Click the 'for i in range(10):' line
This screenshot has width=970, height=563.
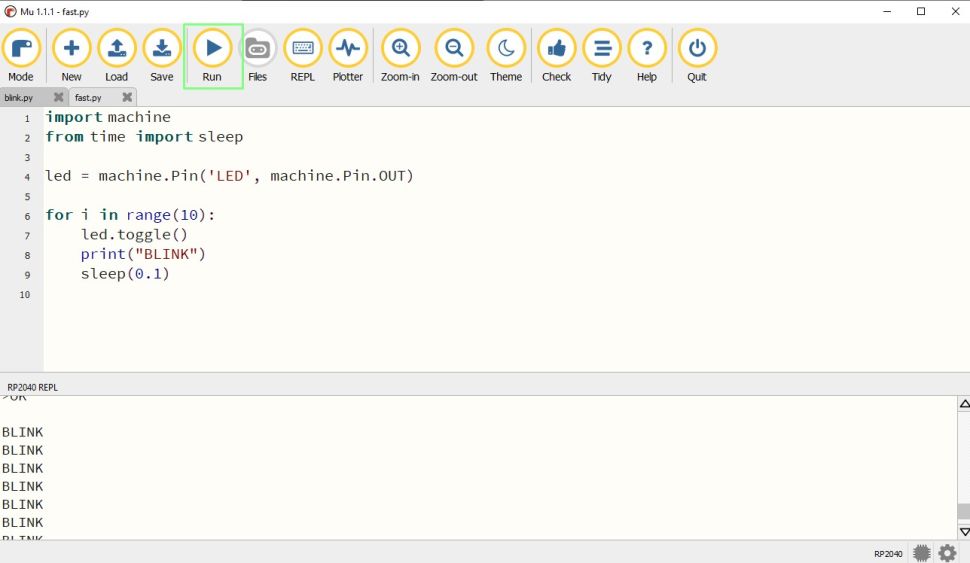coord(130,215)
